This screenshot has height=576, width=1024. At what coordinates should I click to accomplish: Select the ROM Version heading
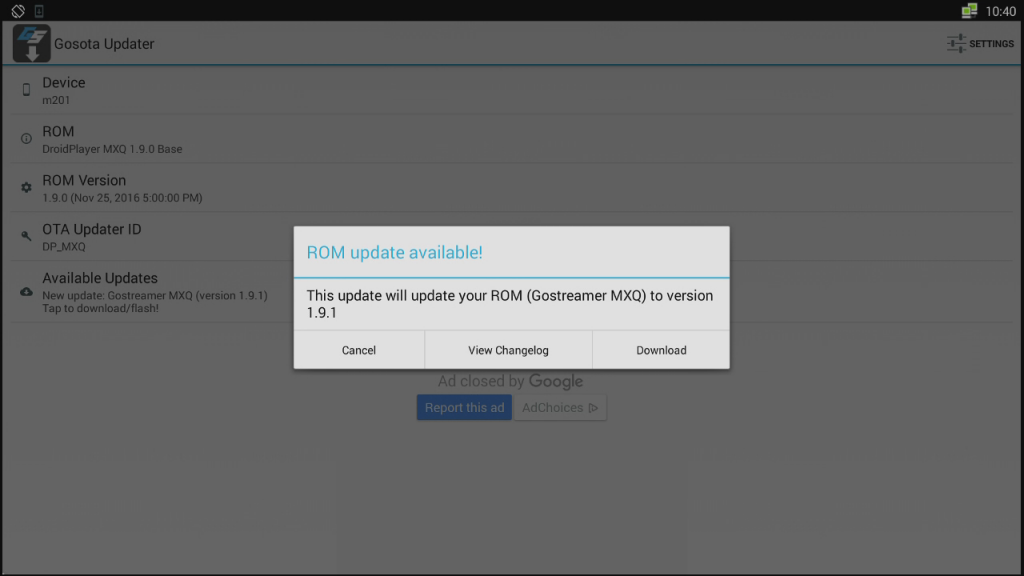84,180
